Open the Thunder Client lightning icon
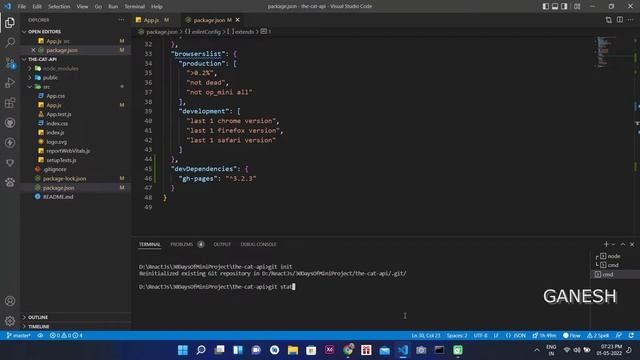This screenshot has height=360, width=640. click(x=10, y=142)
